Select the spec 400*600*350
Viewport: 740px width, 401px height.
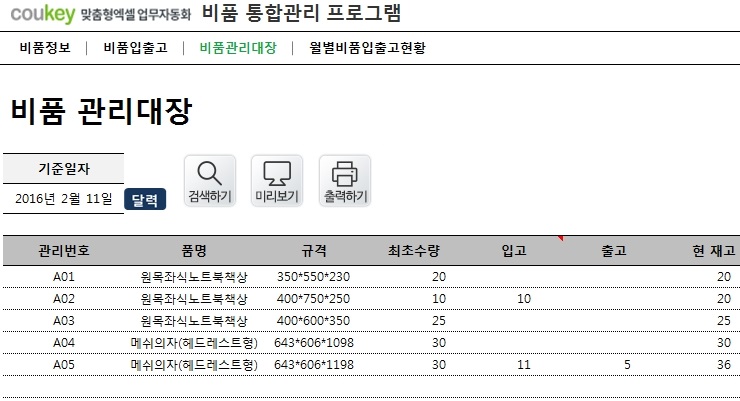(313, 321)
